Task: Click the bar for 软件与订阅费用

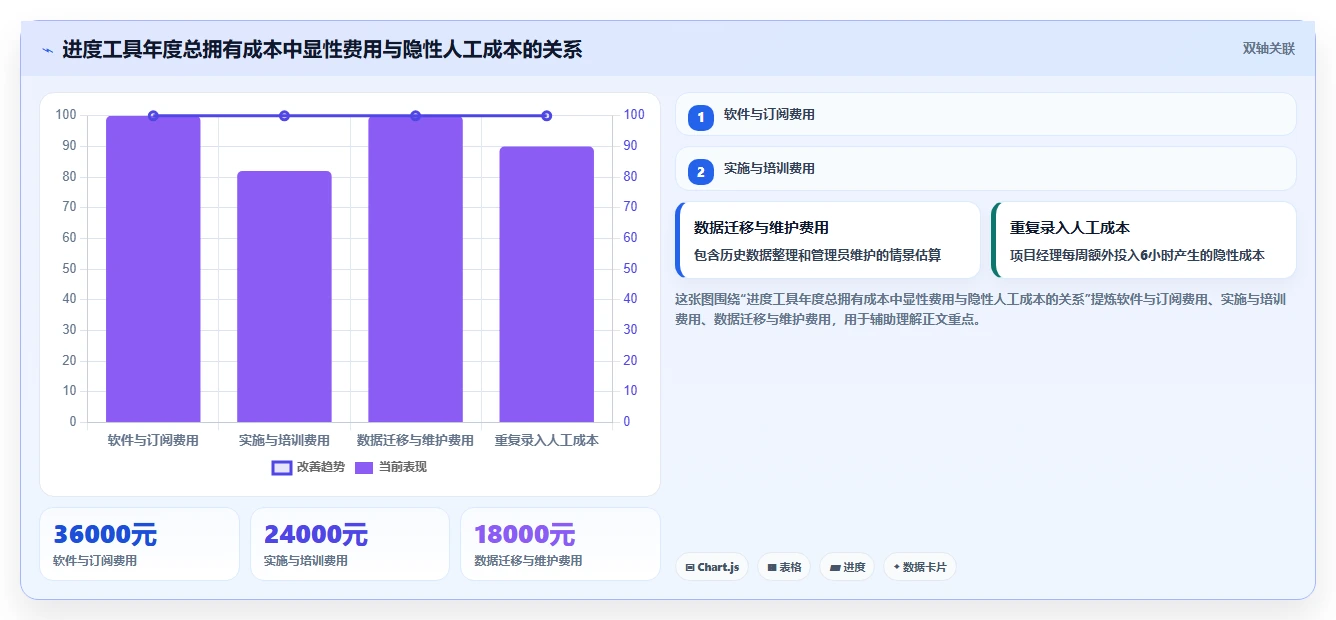Action: pos(153,269)
